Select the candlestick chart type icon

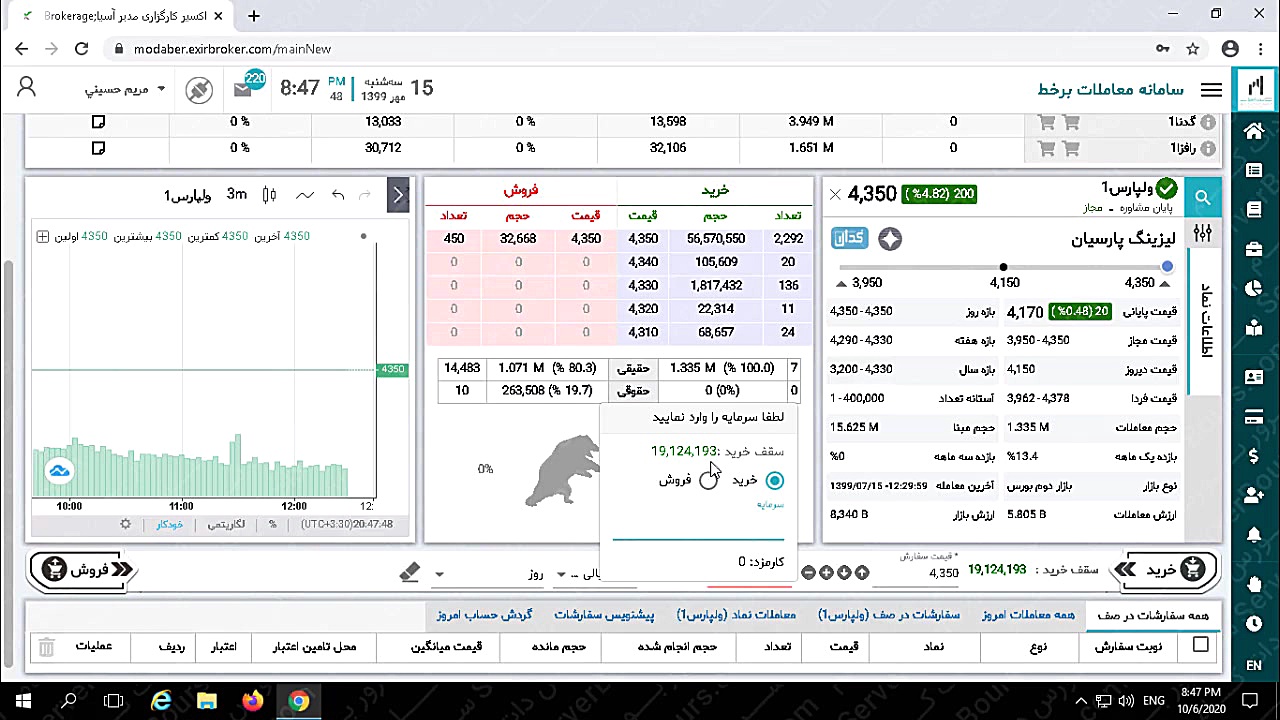[268, 195]
